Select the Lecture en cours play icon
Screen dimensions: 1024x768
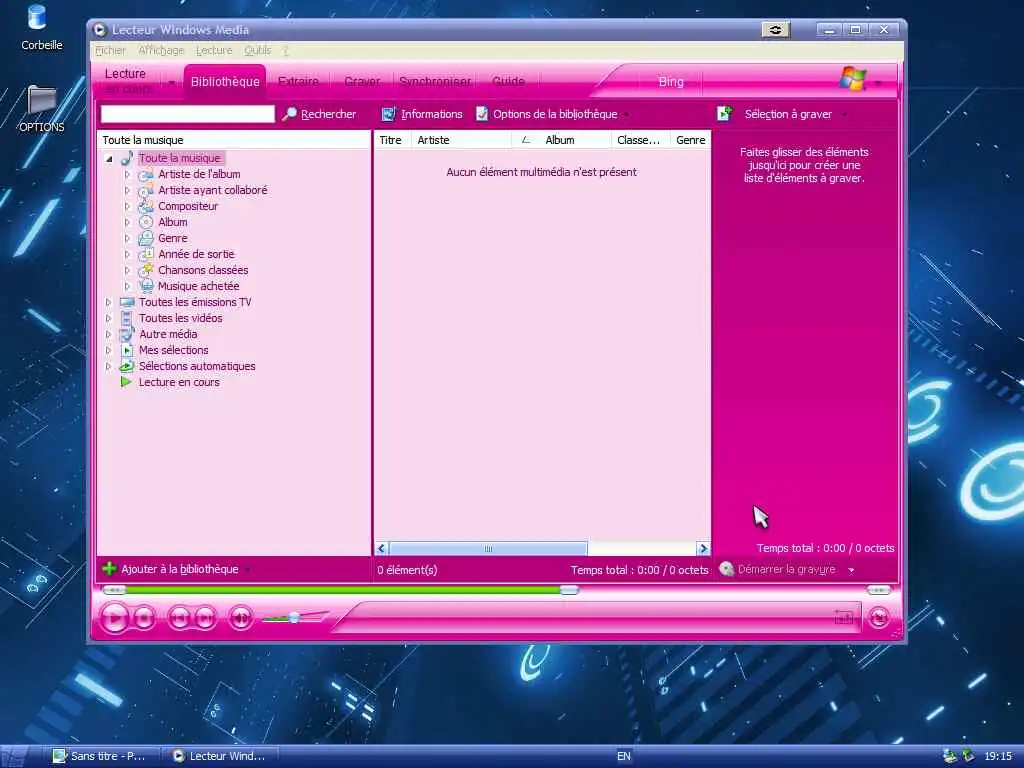[127, 382]
